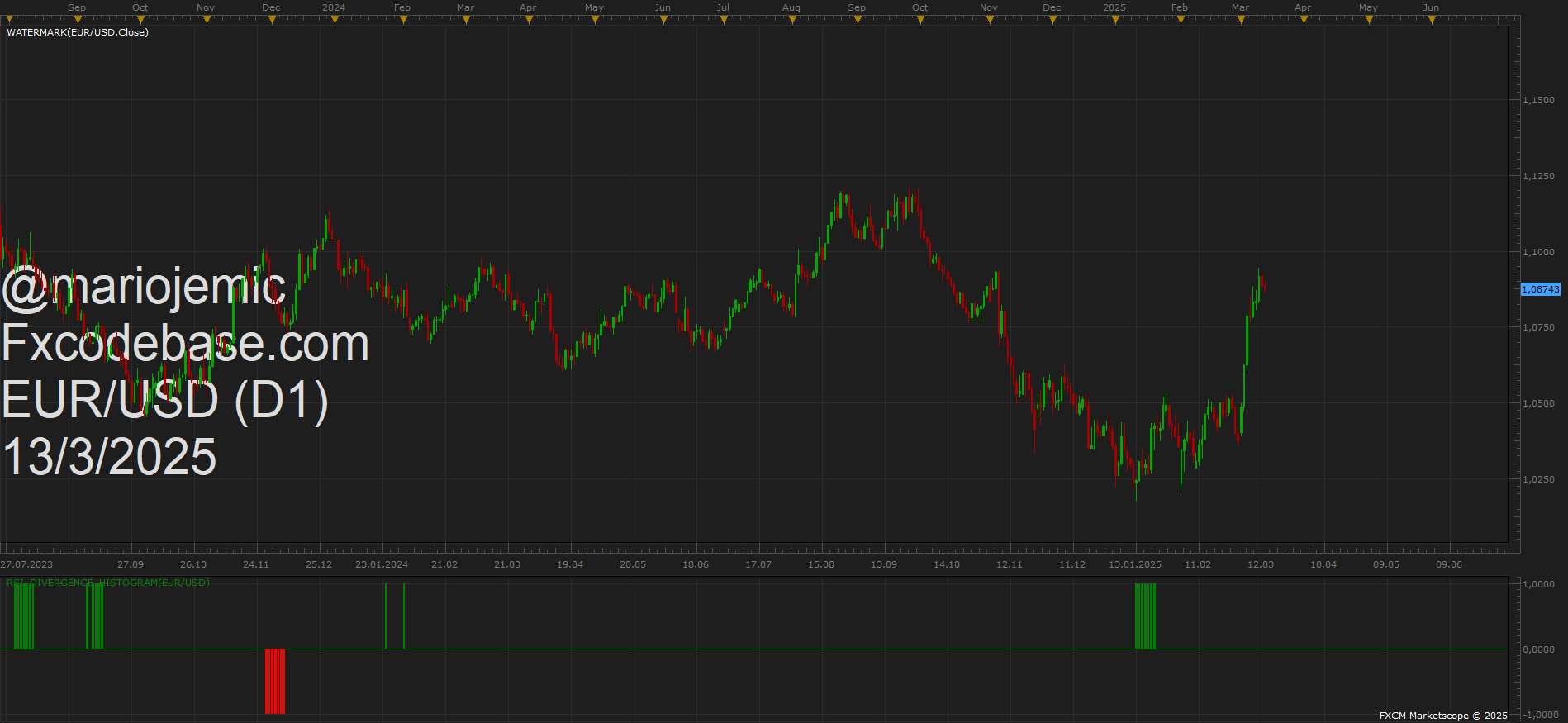Click the 2024 year marker on top timeline
This screenshot has width=1568, height=723.
334,7
